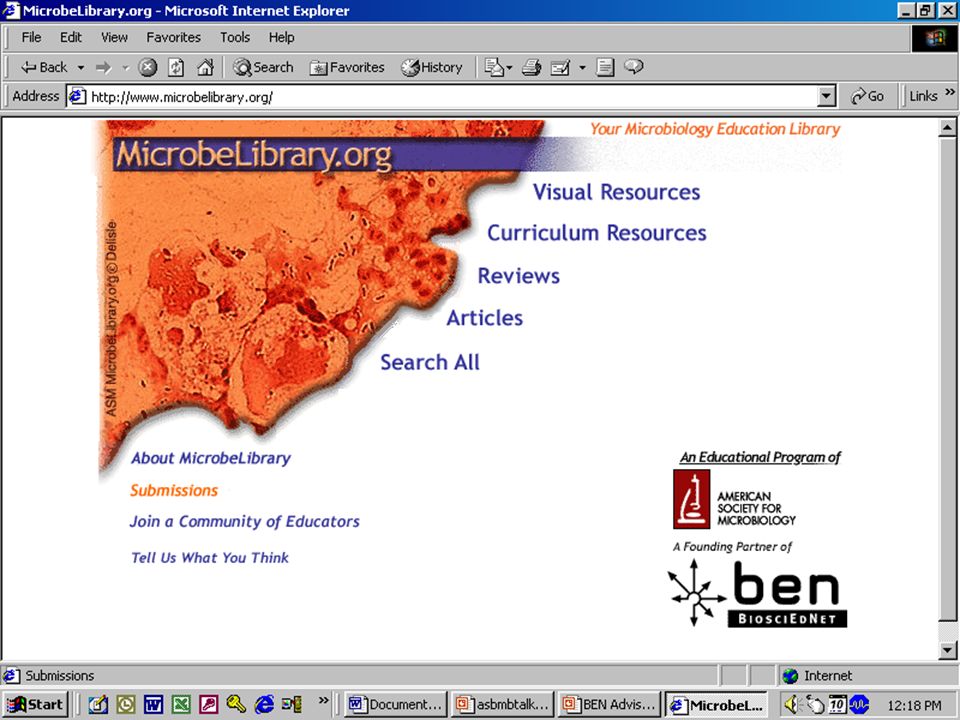Refresh the page with the Refresh icon
Screen dimensions: 960x720
(176, 67)
